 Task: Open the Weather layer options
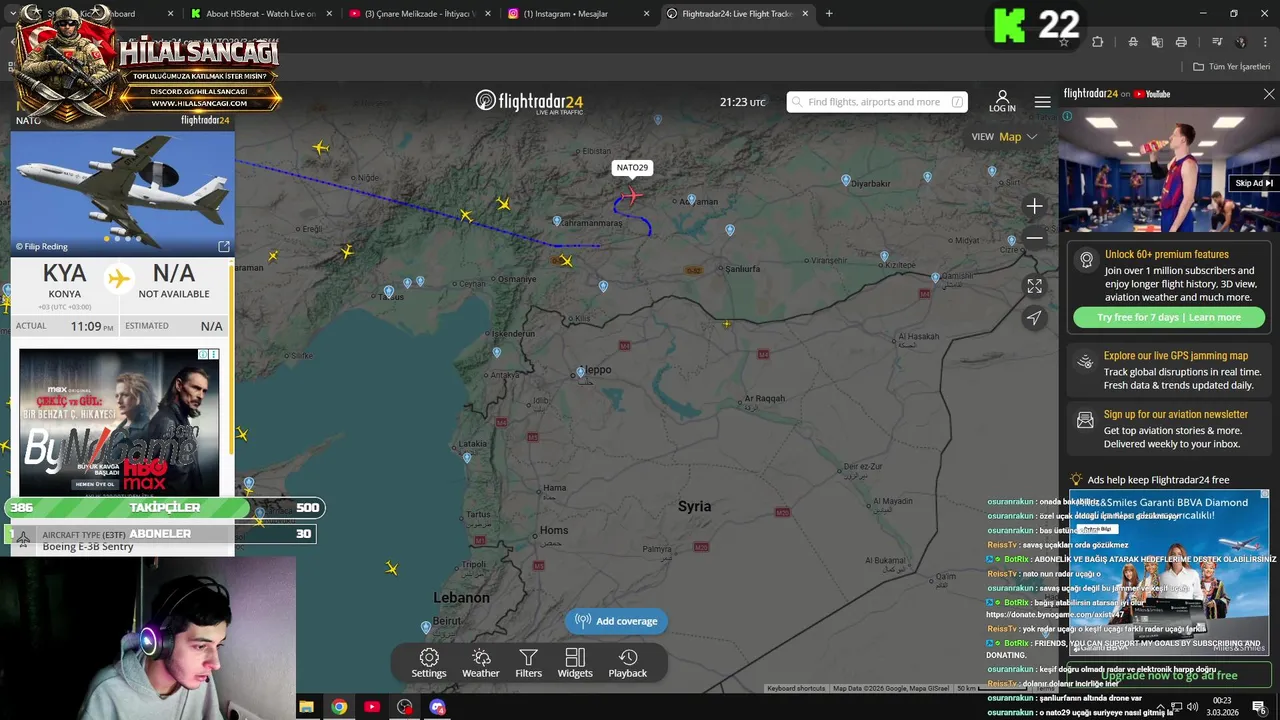click(x=480, y=662)
